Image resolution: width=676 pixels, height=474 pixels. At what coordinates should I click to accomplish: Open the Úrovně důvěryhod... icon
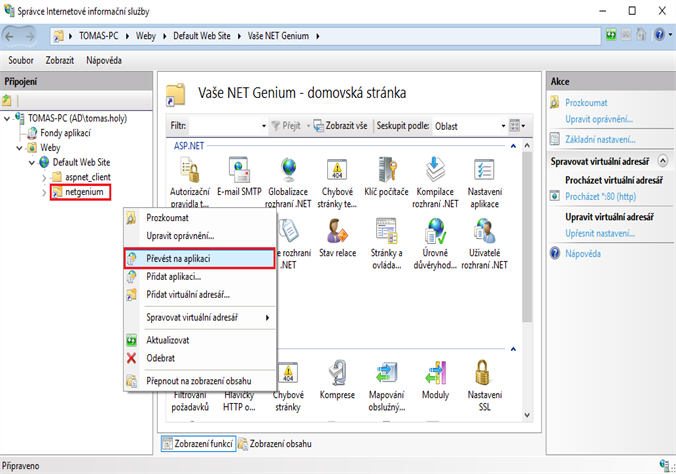435,231
